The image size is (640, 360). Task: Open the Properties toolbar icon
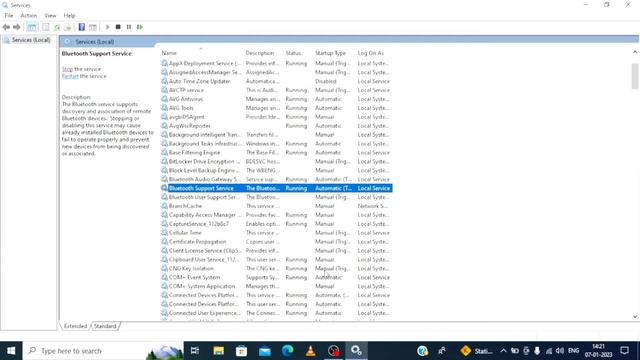(46, 27)
